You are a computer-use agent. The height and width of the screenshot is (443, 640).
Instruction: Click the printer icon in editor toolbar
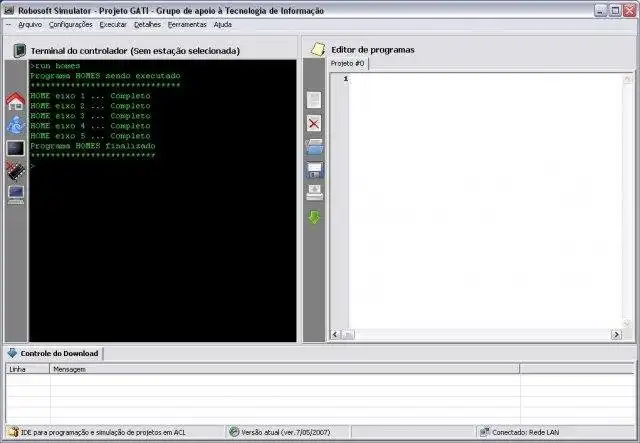click(x=314, y=193)
